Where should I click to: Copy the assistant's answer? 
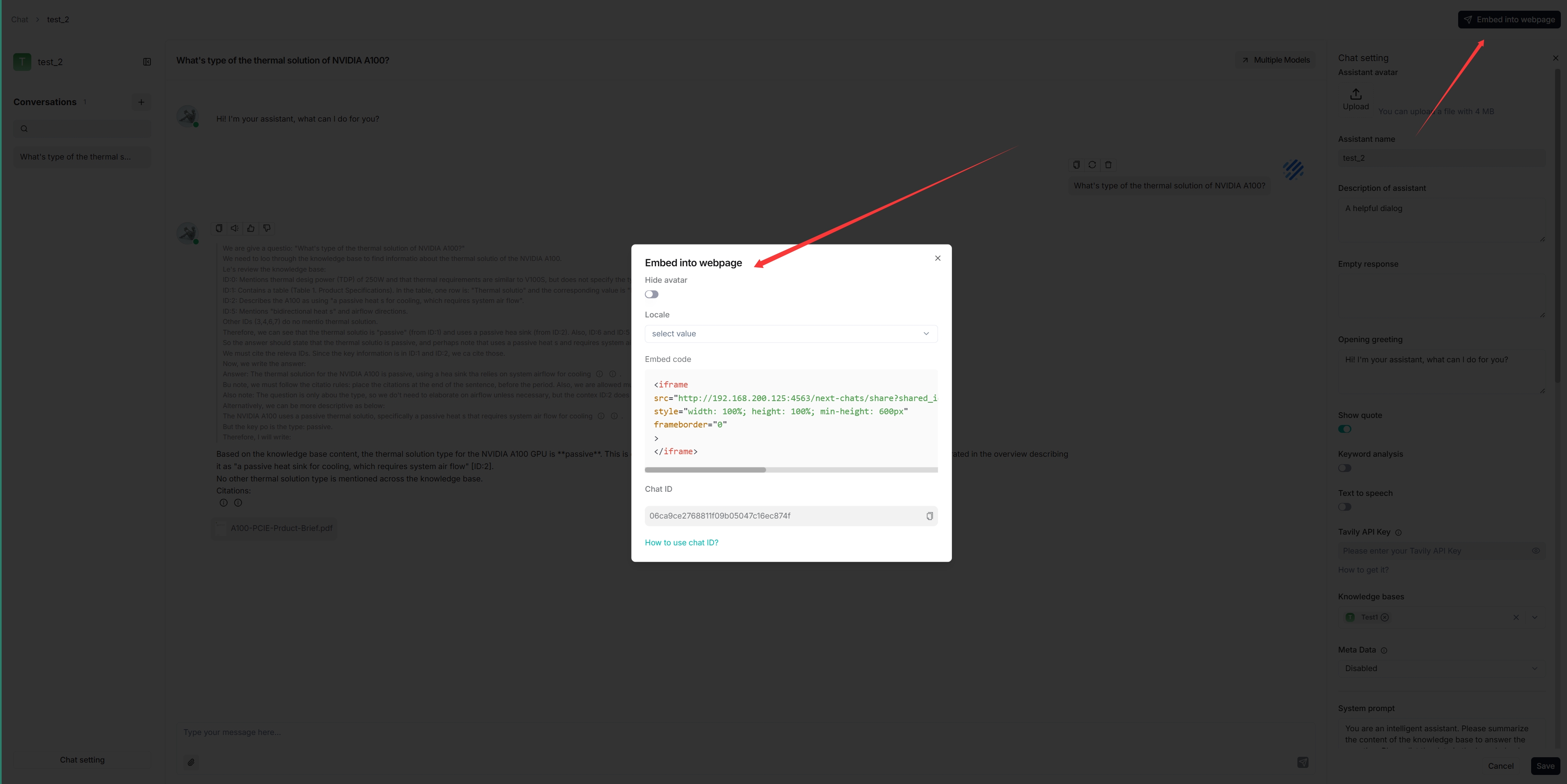[219, 228]
